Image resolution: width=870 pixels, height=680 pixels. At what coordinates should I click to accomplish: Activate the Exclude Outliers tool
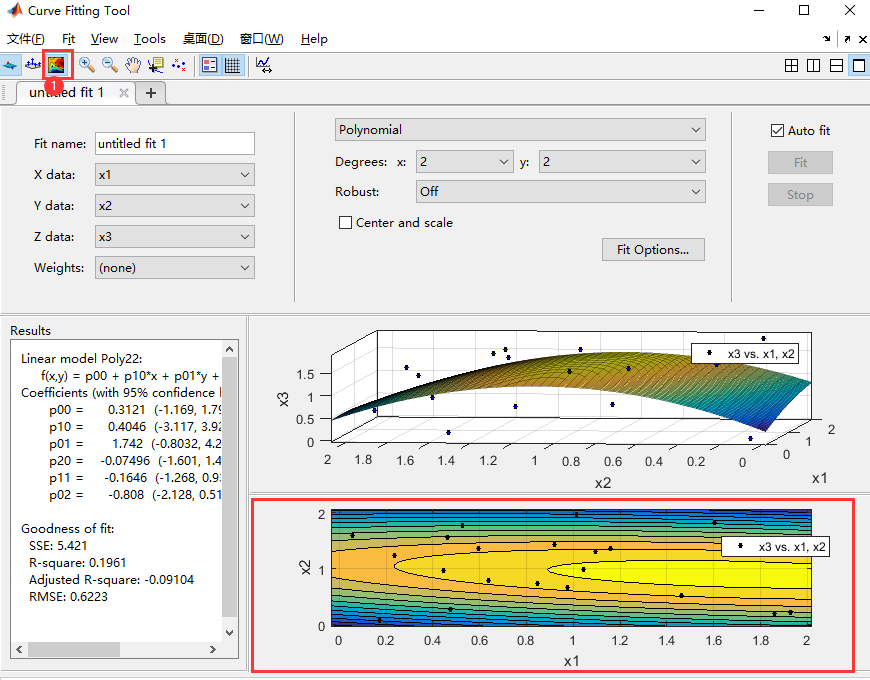178,65
